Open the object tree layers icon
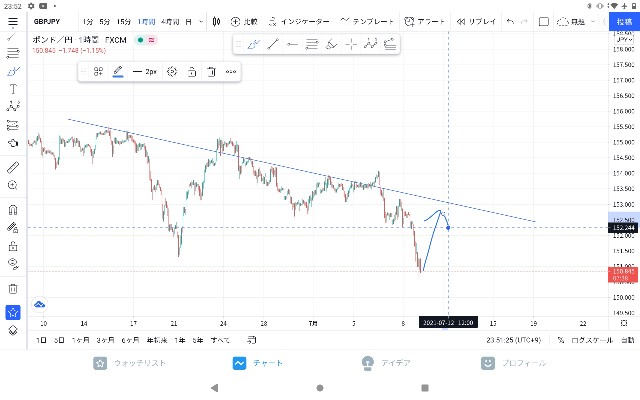 [x=13, y=330]
